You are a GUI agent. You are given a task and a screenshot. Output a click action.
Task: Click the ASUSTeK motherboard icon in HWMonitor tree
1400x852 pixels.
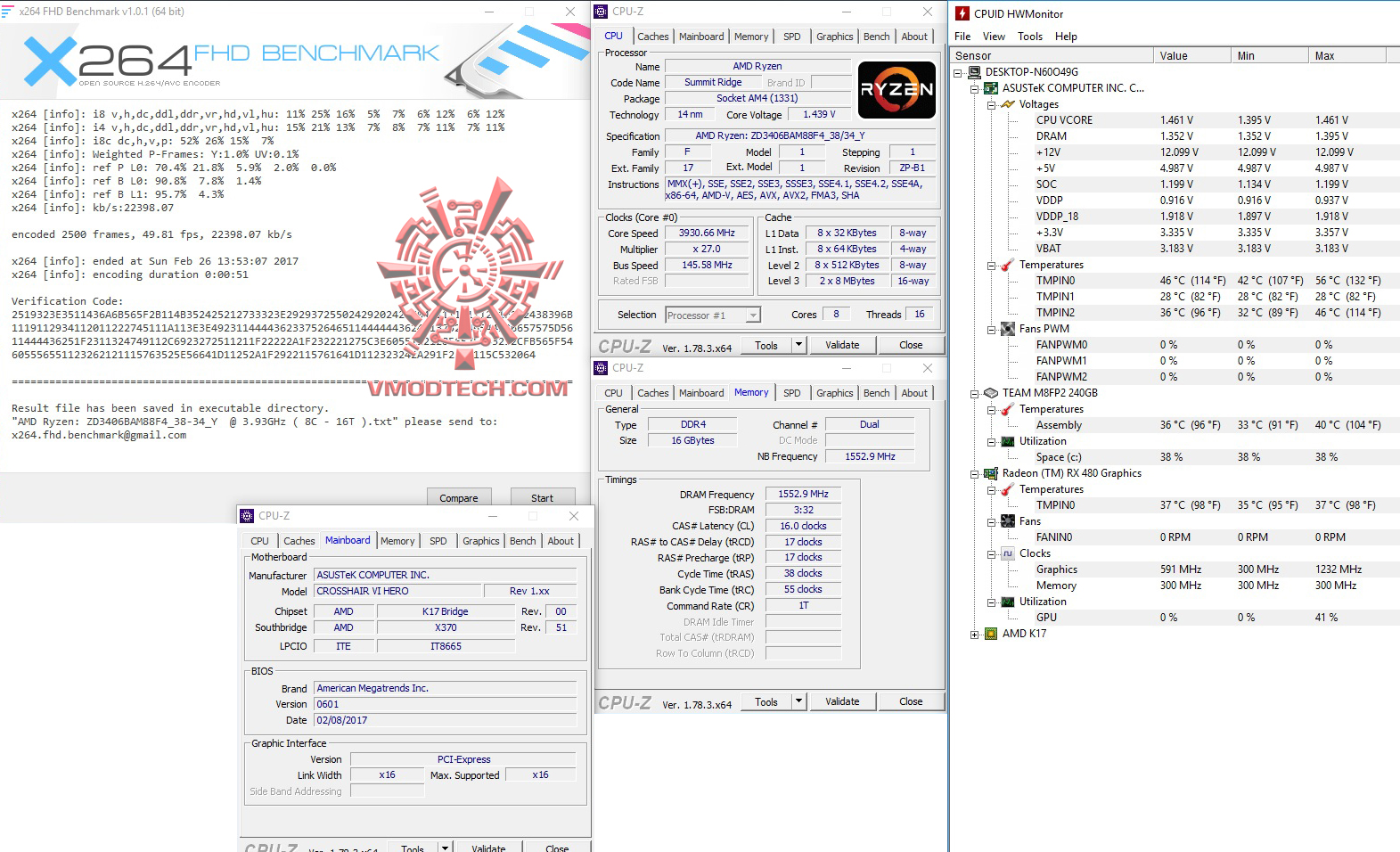point(991,88)
